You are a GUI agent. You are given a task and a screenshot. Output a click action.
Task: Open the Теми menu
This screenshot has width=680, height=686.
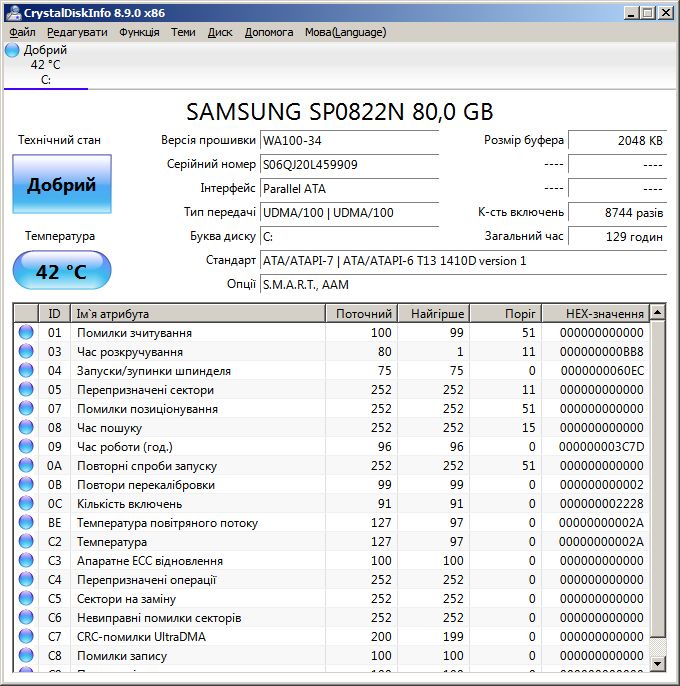coord(183,32)
